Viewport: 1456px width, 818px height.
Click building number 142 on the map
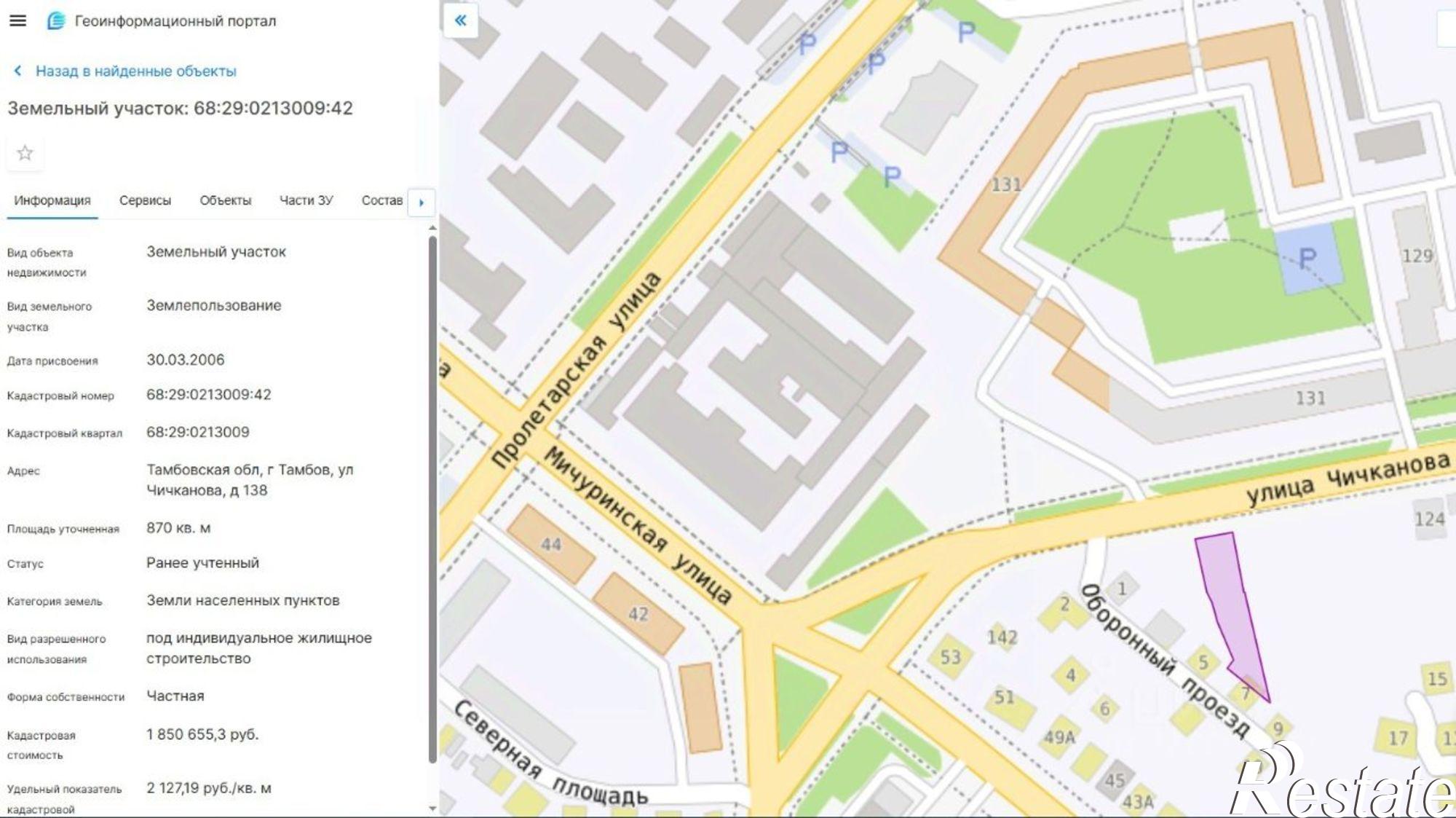tap(1002, 637)
